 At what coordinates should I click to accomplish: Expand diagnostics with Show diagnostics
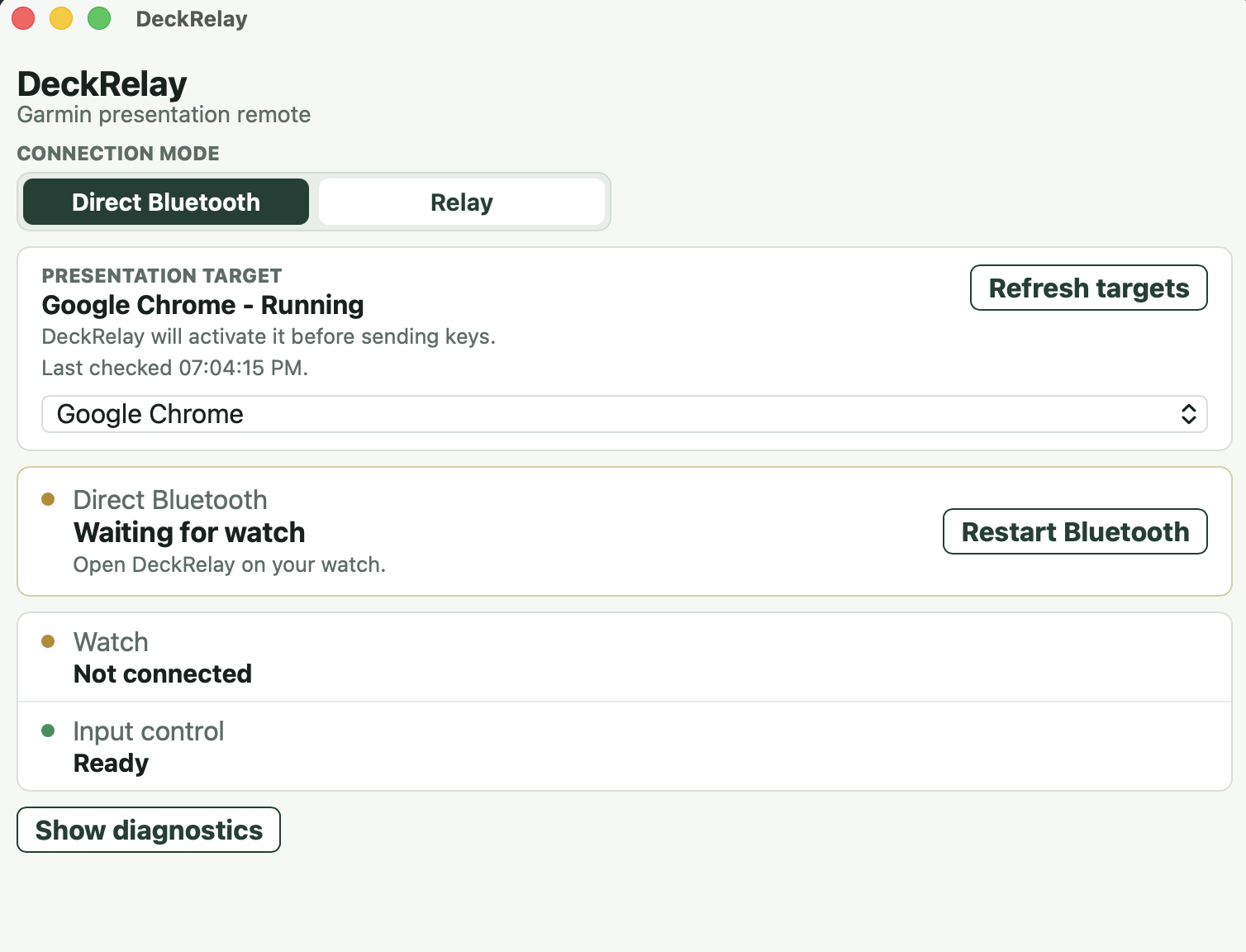click(149, 830)
